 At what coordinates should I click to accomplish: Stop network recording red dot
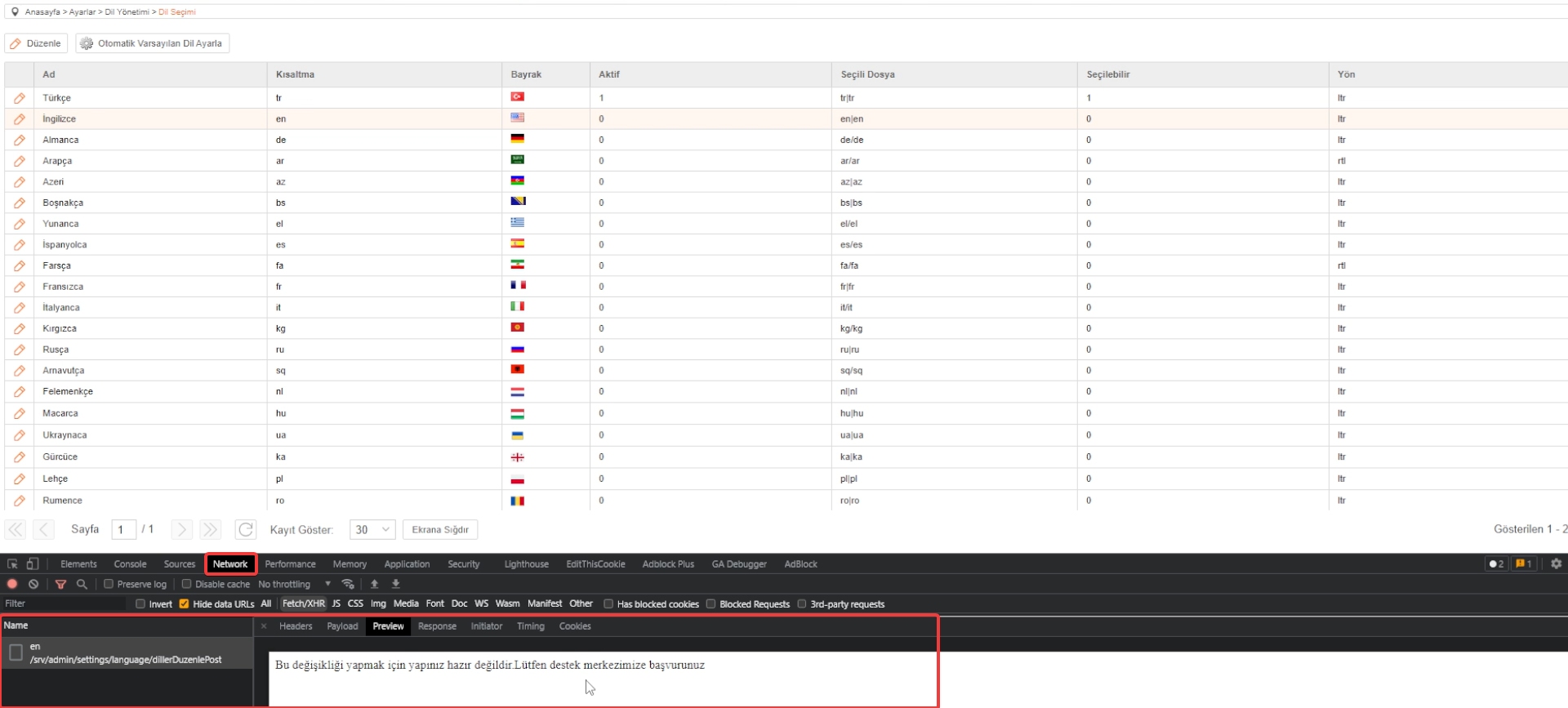tap(12, 584)
